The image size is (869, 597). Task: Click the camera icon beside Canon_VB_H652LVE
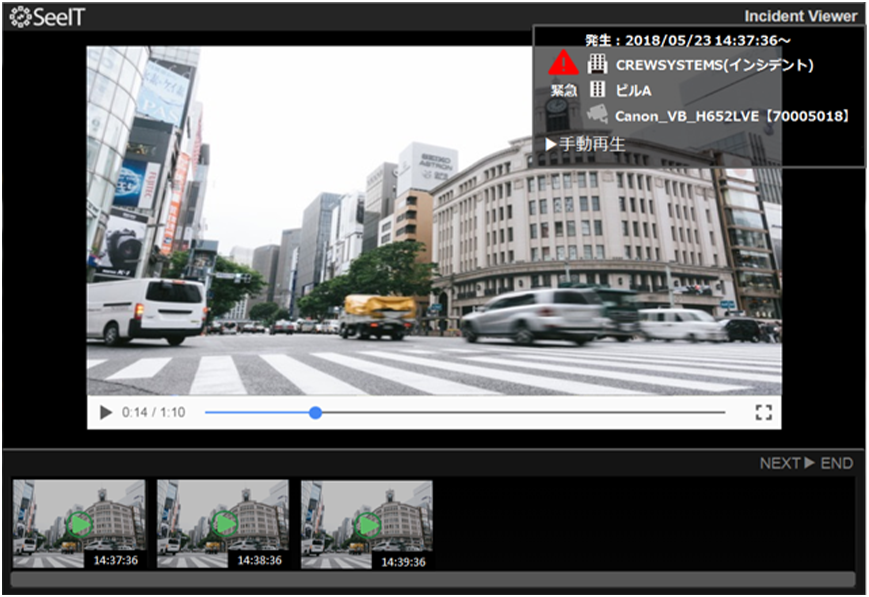point(597,115)
